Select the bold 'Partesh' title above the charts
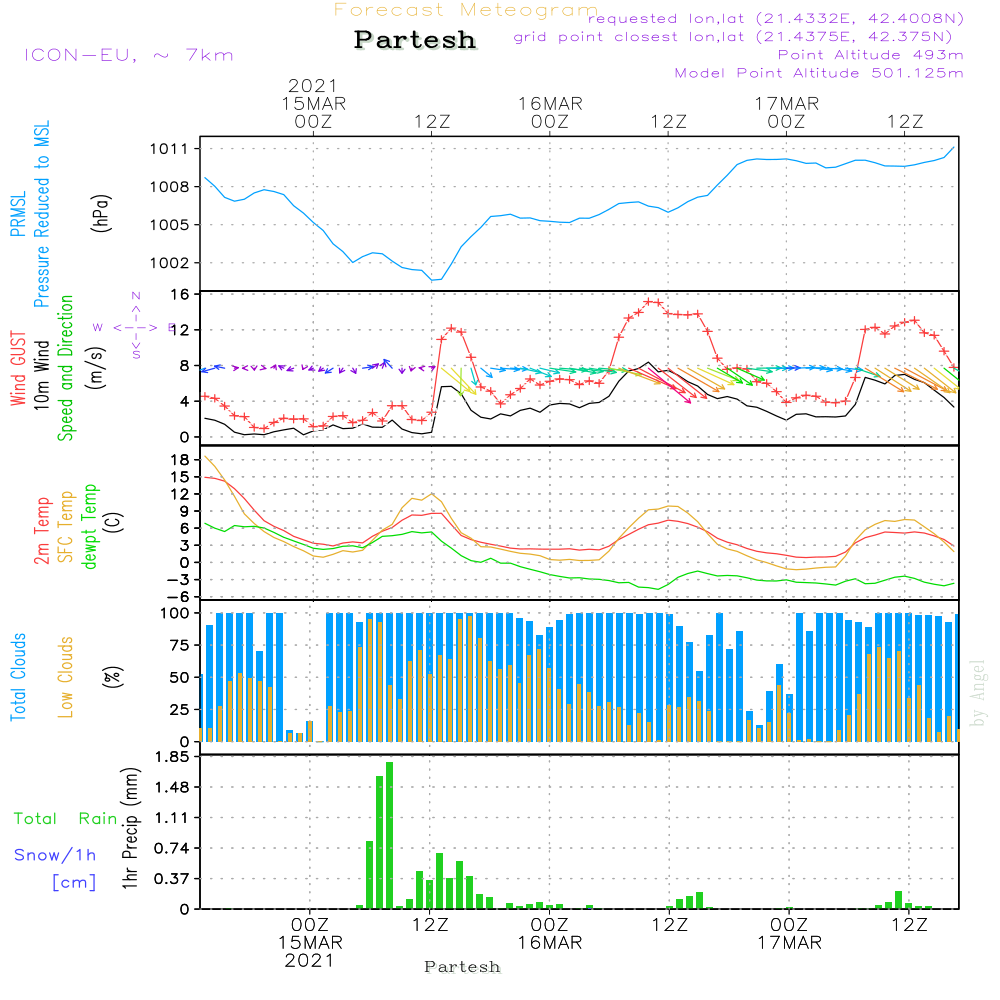The image size is (1000, 1000). pyautogui.click(x=415, y=40)
